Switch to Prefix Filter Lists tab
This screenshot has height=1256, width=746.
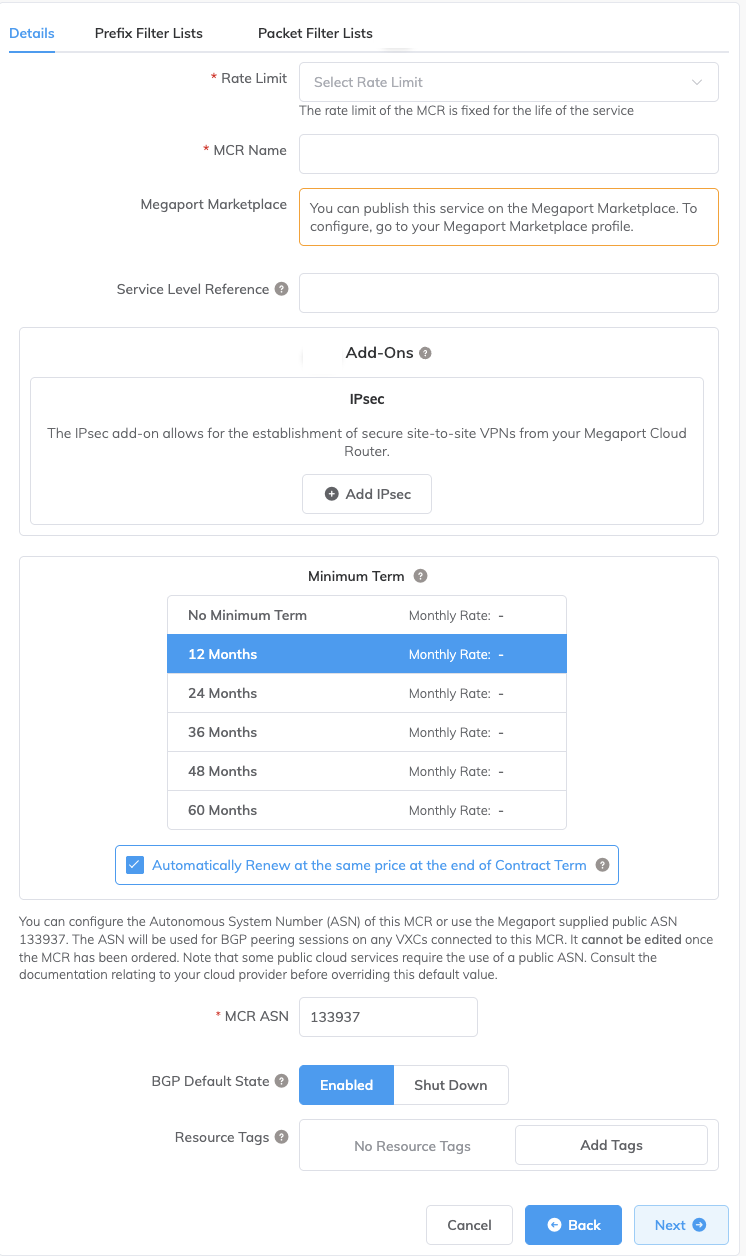pos(149,33)
